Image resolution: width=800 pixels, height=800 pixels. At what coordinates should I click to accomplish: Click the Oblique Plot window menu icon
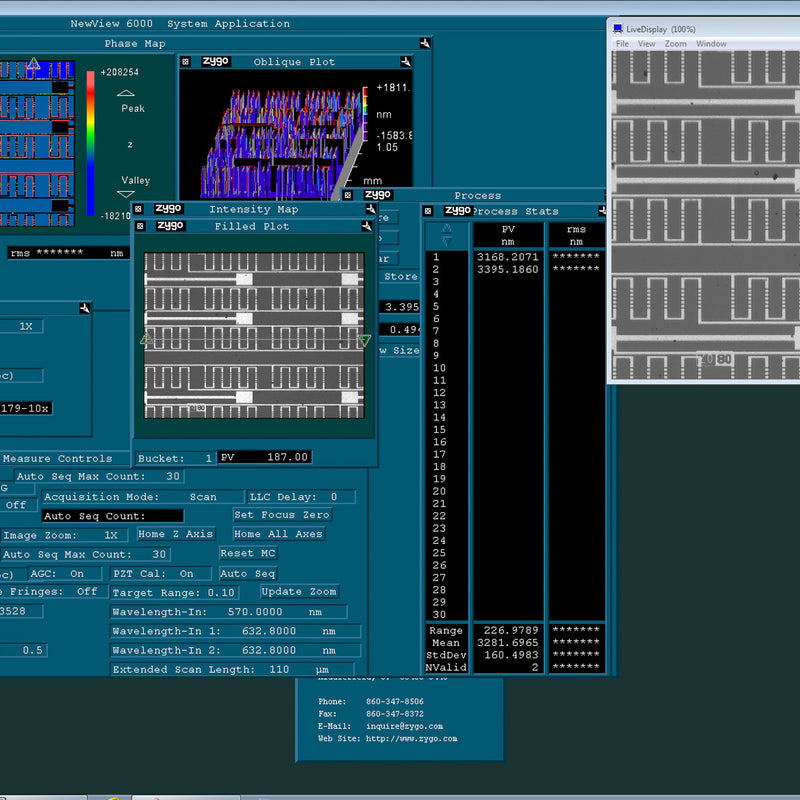[x=187, y=62]
